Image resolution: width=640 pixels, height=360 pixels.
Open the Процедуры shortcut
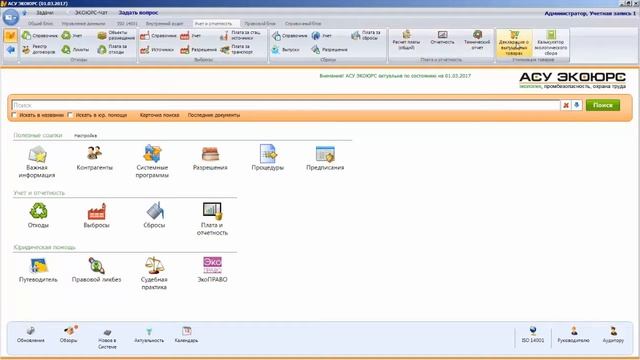268,158
